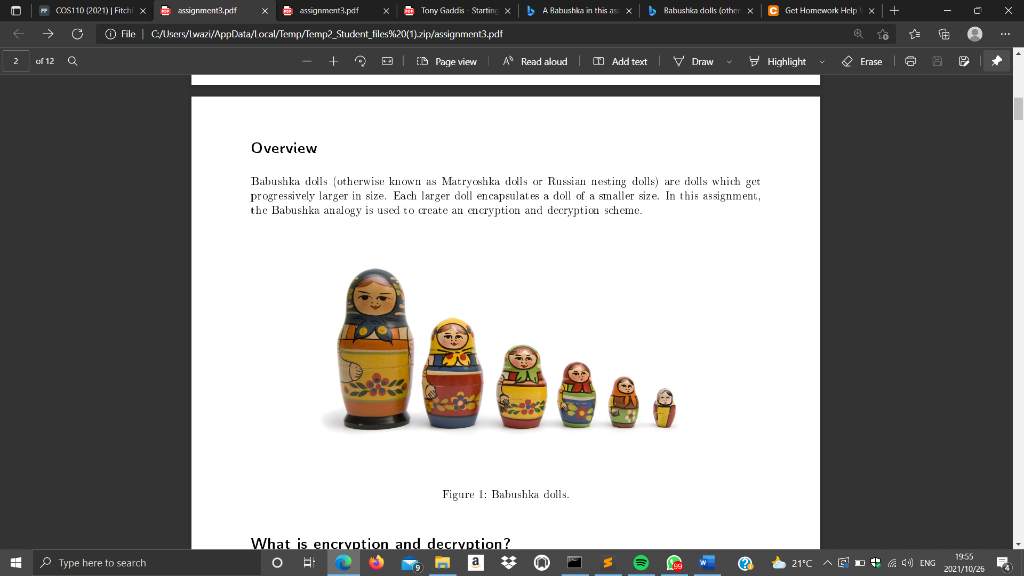
Task: Close the Babushka dolls tab
Action: tap(750, 11)
